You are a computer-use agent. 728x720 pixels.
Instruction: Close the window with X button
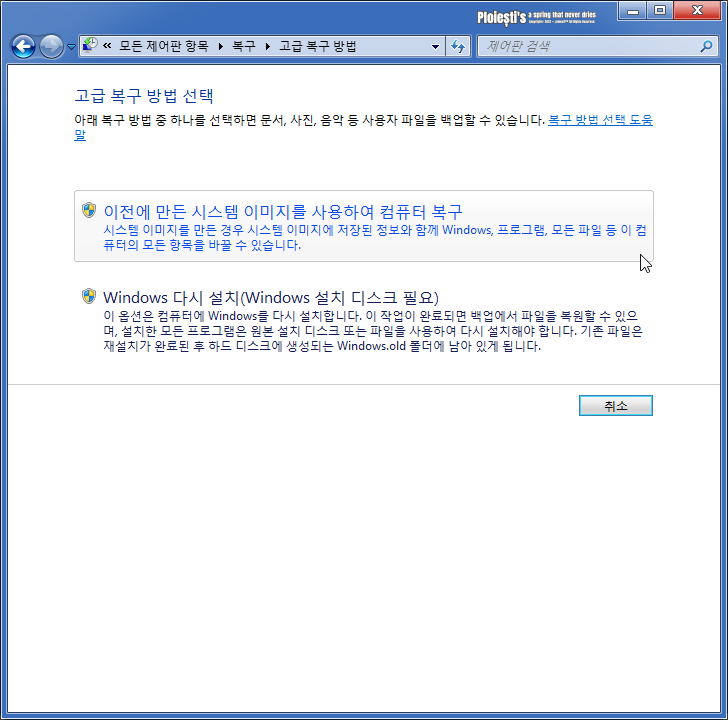tap(697, 11)
